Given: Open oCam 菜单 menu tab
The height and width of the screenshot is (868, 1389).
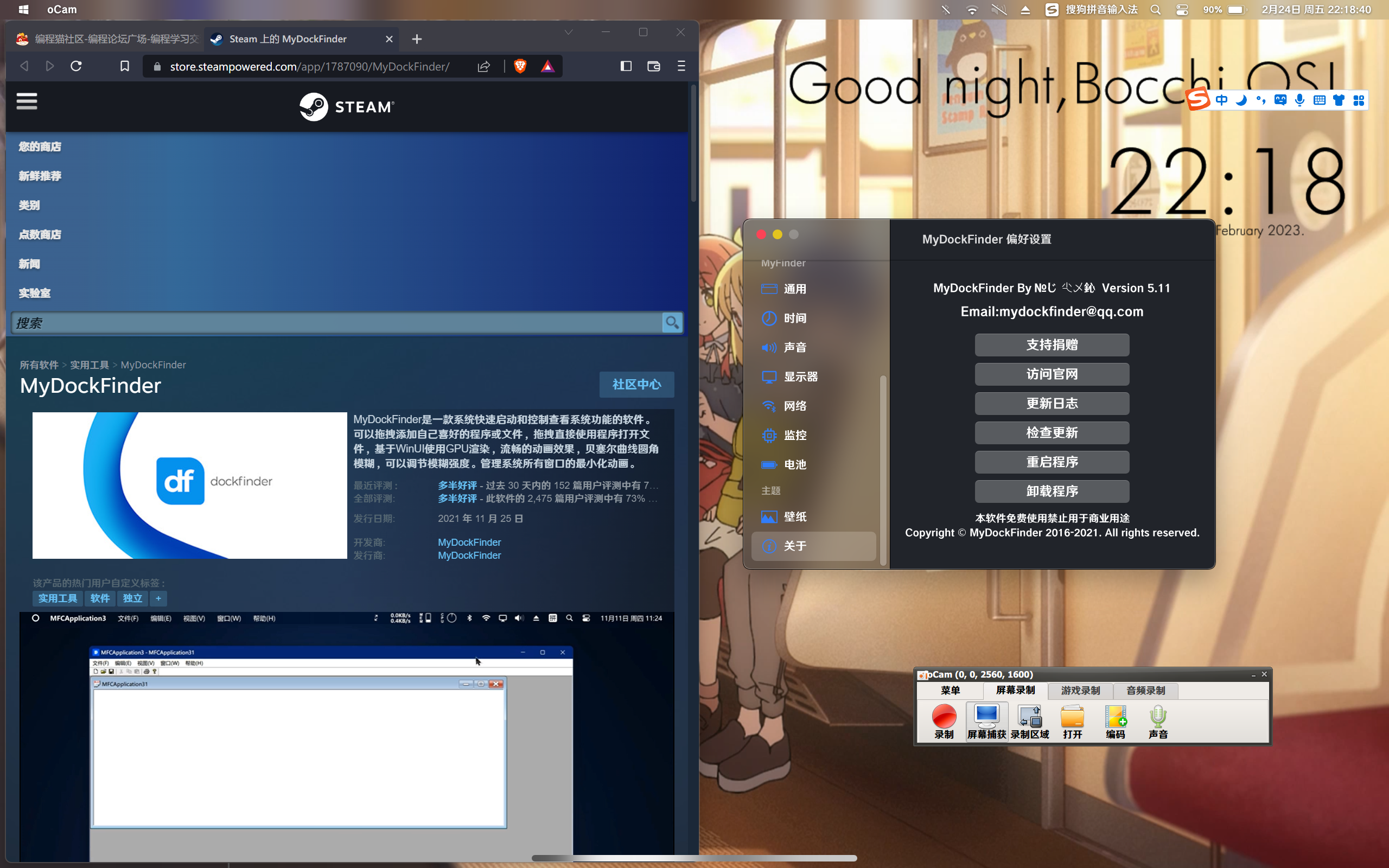Looking at the screenshot, I should click(950, 691).
